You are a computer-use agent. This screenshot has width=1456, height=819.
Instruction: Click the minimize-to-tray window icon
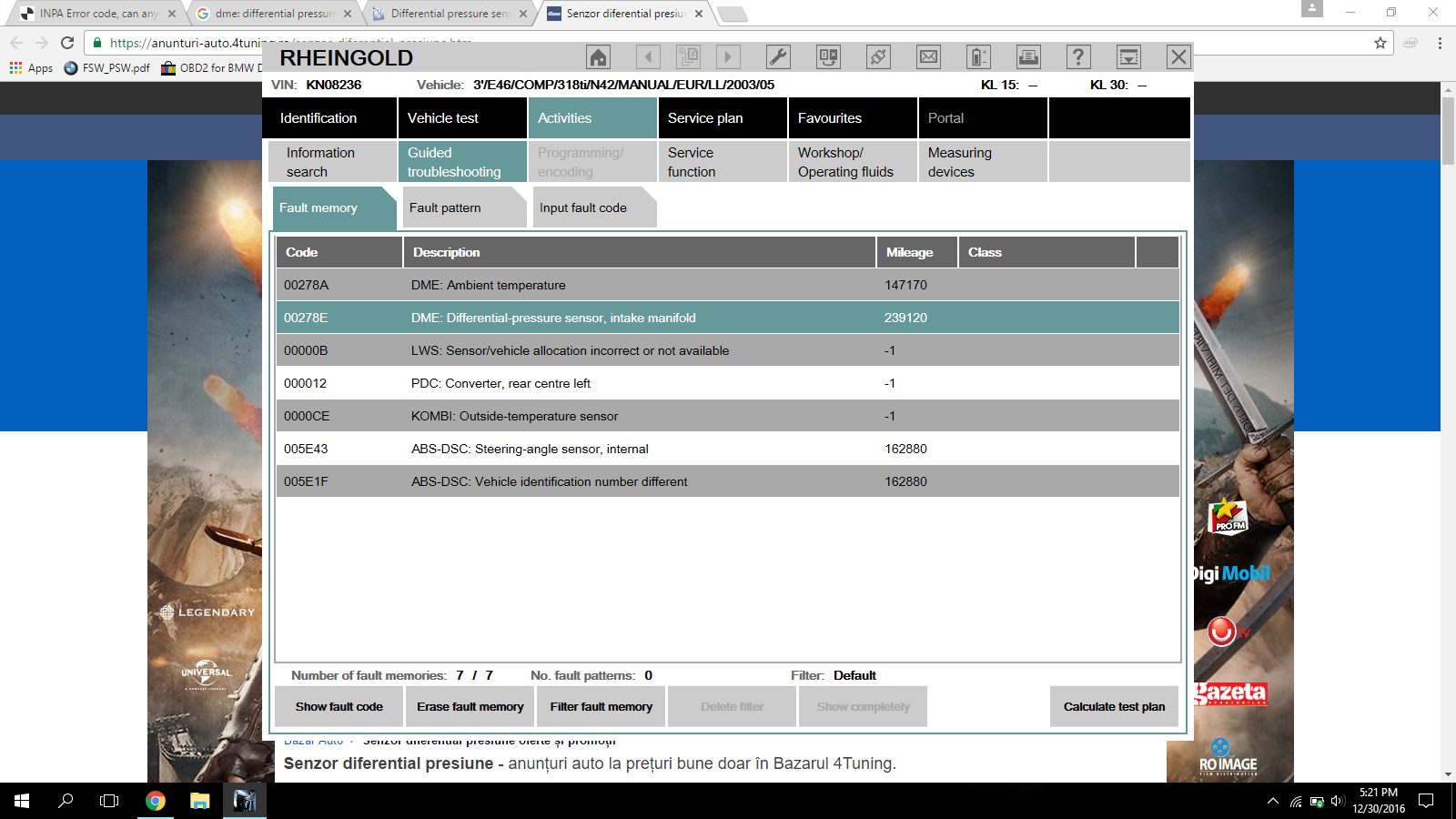point(1128,57)
